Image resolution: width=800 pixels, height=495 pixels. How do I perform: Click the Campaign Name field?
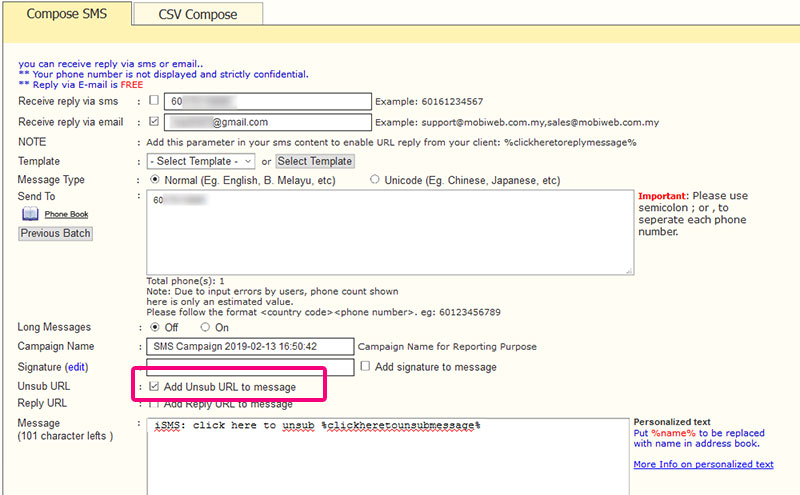250,346
